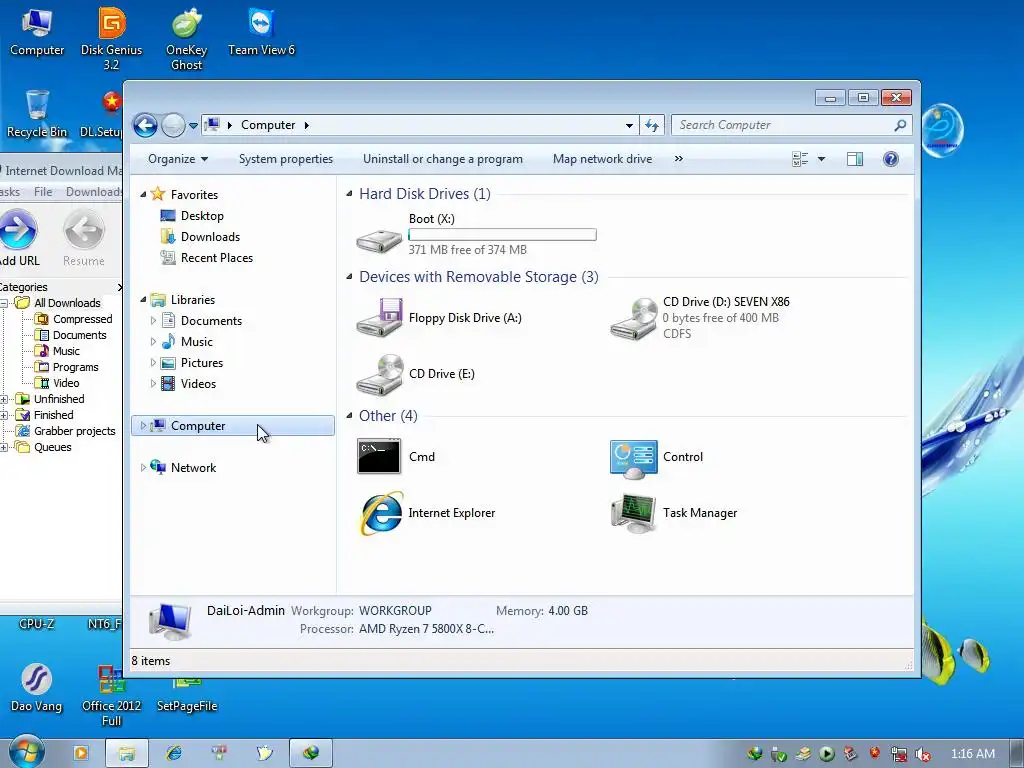Click the search magnifier icon

pos(900,125)
